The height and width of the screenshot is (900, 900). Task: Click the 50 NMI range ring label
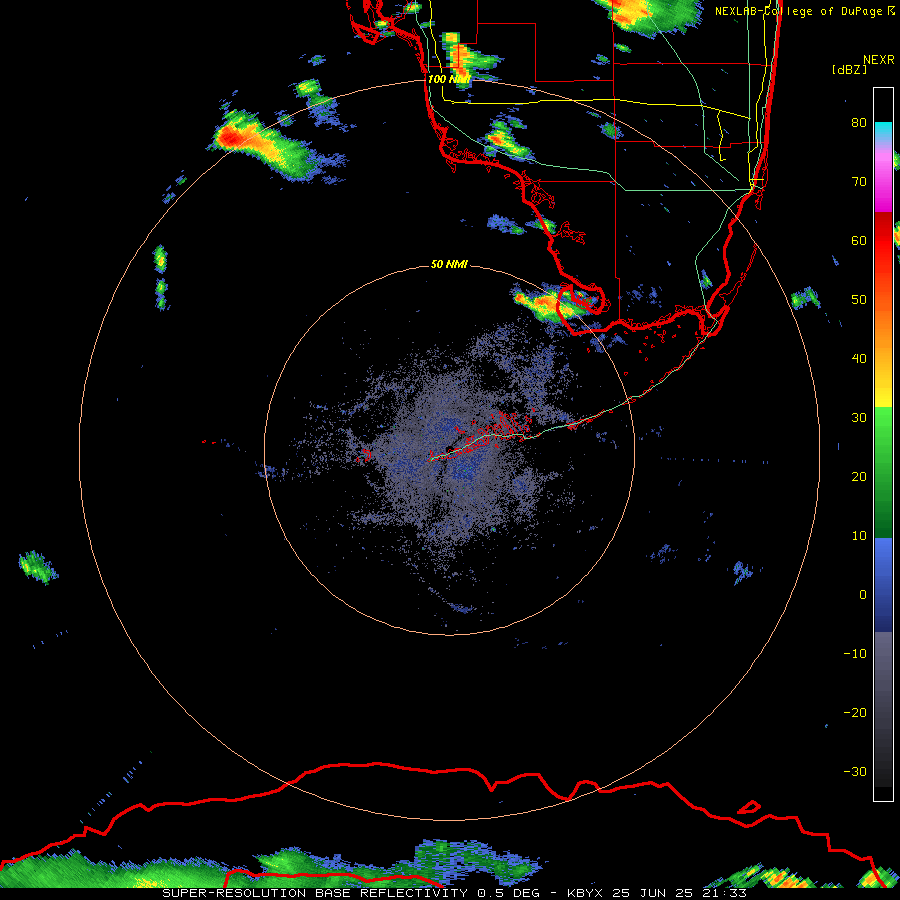pos(449,265)
